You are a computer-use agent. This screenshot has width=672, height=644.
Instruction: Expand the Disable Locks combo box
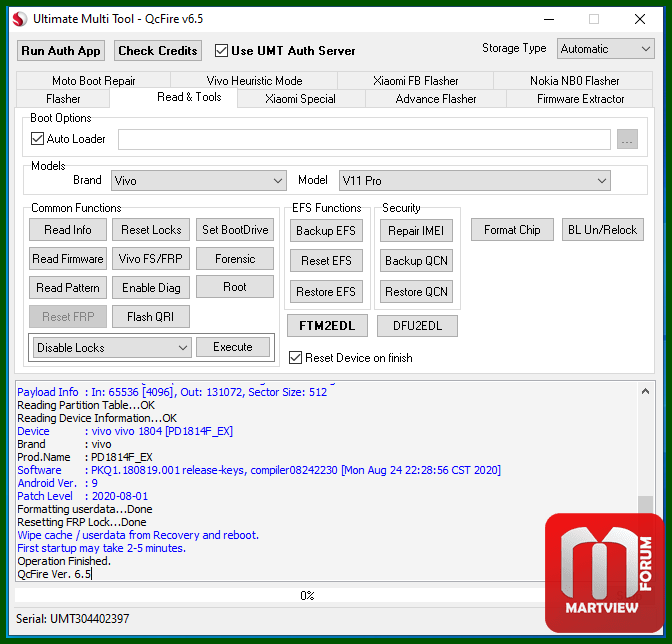click(111, 348)
